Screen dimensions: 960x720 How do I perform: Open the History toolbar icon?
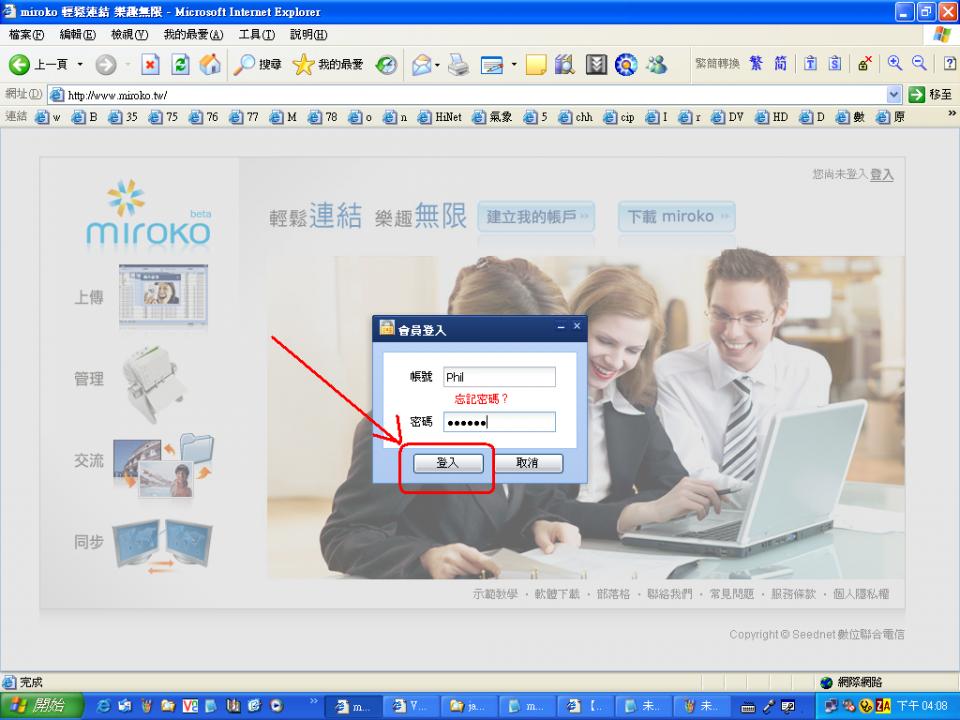386,65
